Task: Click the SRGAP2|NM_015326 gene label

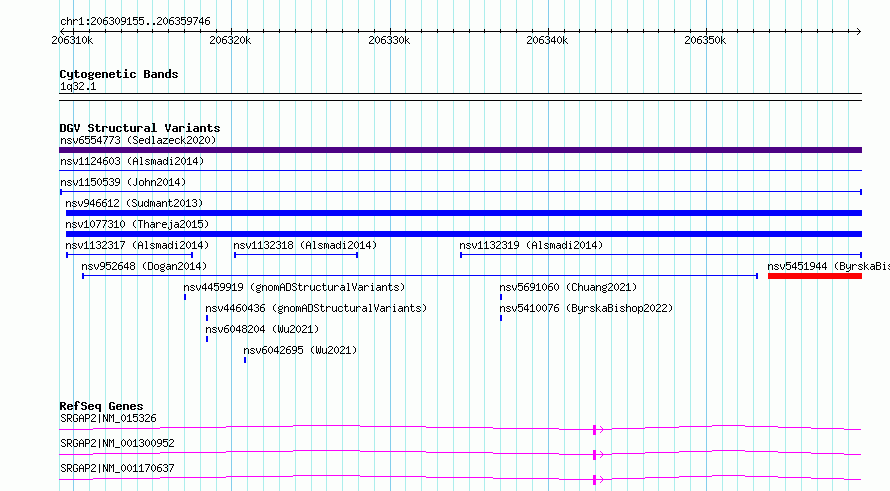Action: 108,418
